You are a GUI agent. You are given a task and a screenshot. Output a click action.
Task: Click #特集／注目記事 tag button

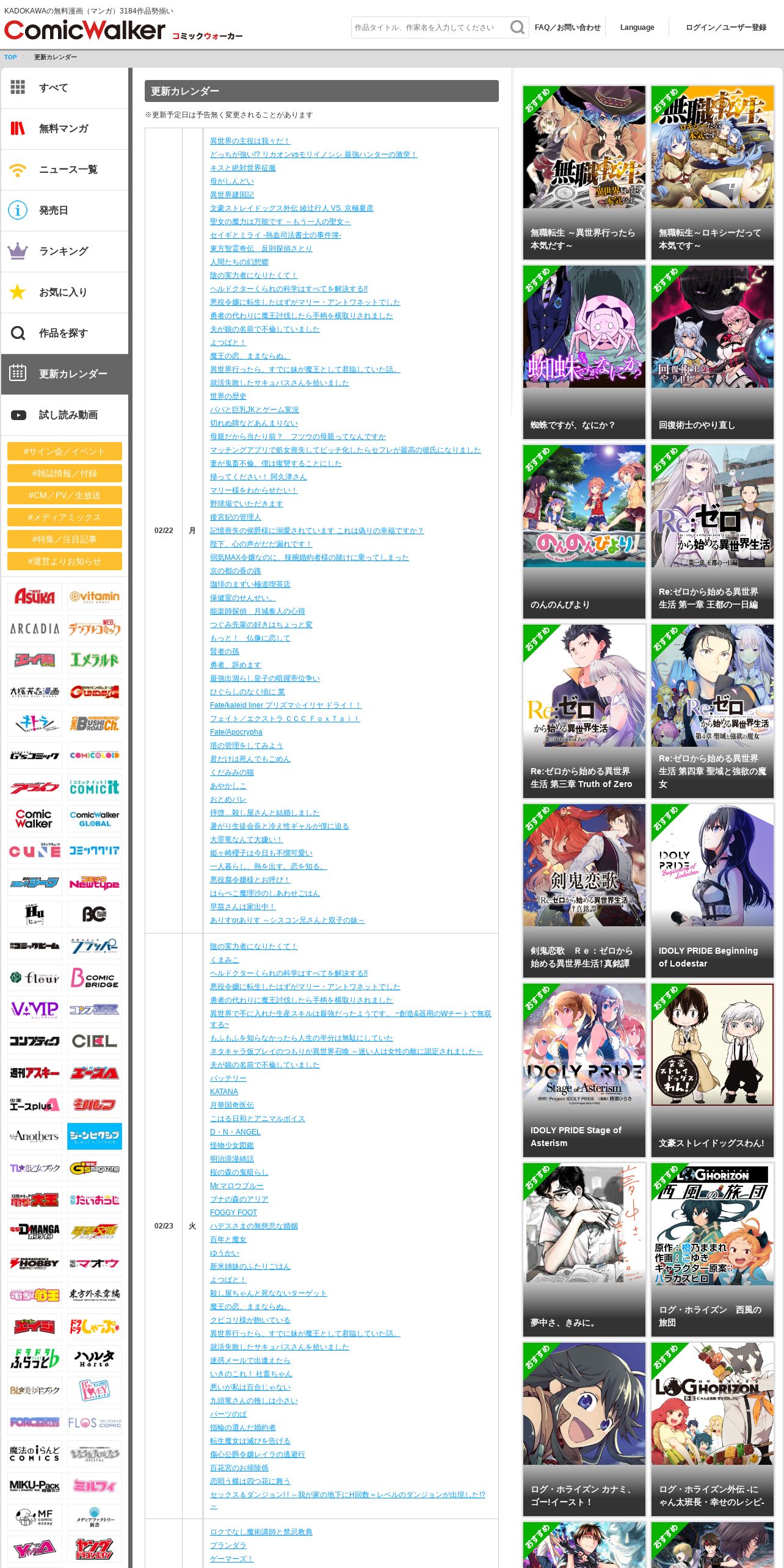[65, 539]
